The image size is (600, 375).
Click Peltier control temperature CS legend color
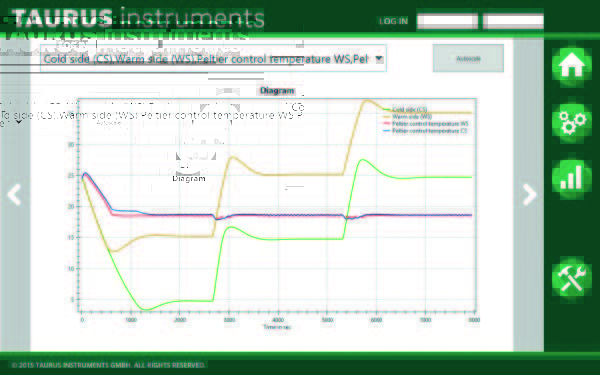[386, 131]
